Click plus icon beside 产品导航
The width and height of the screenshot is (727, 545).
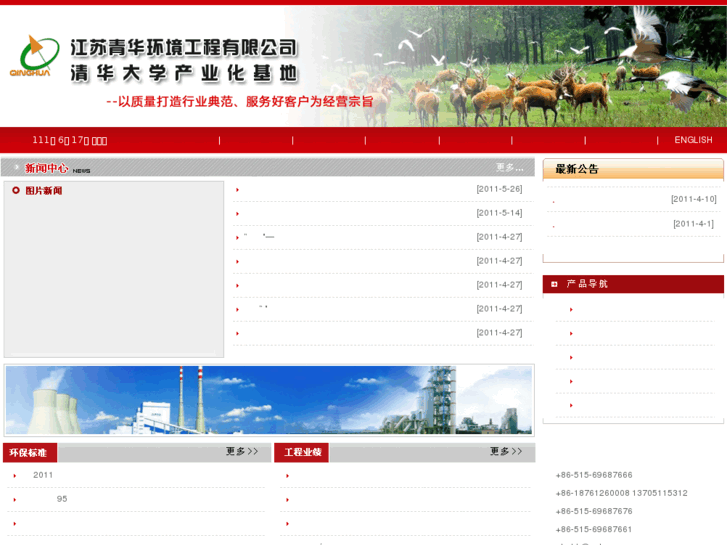click(554, 284)
